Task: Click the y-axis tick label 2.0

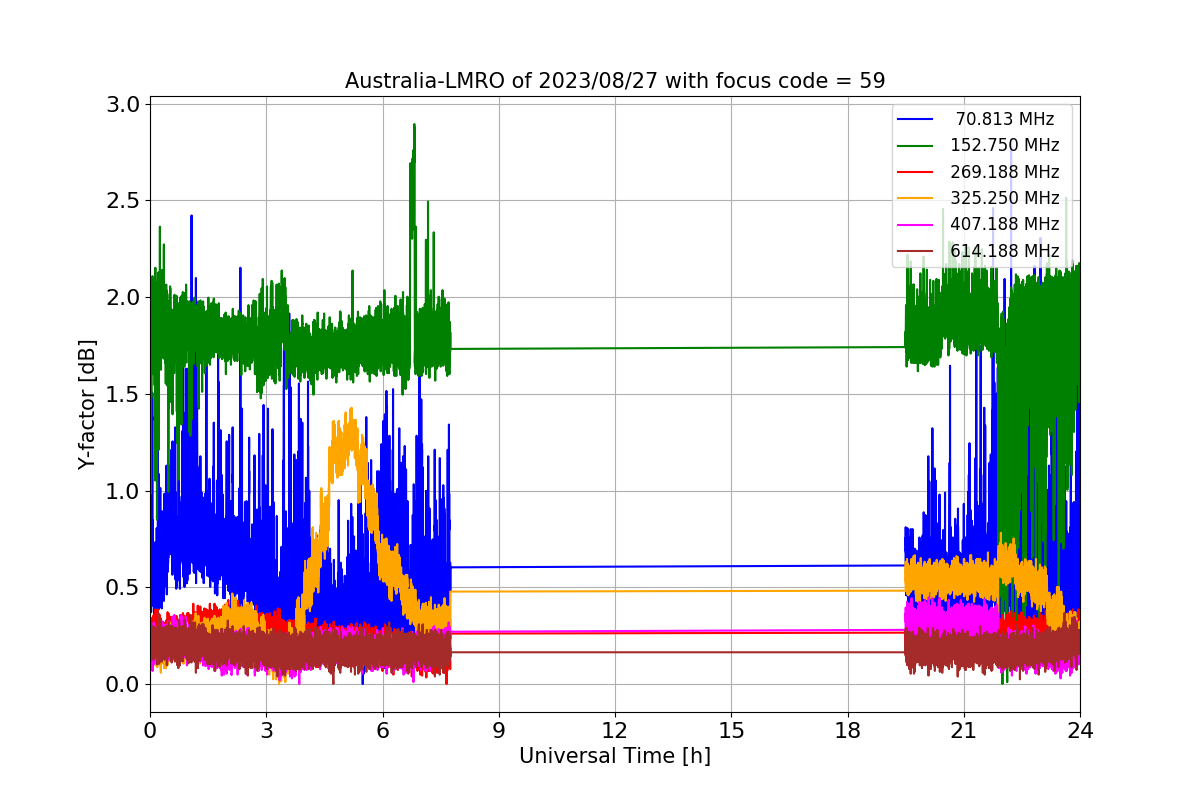Action: pos(125,298)
